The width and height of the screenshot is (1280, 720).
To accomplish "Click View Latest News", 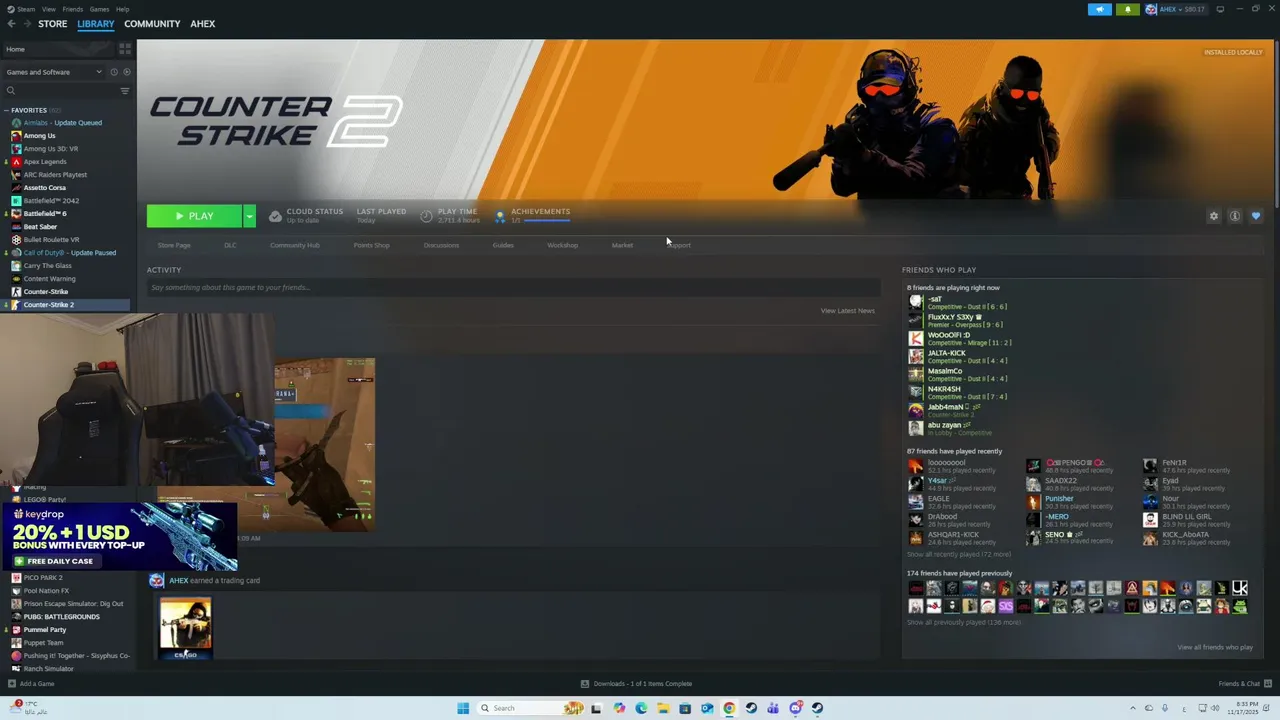I will [x=848, y=311].
